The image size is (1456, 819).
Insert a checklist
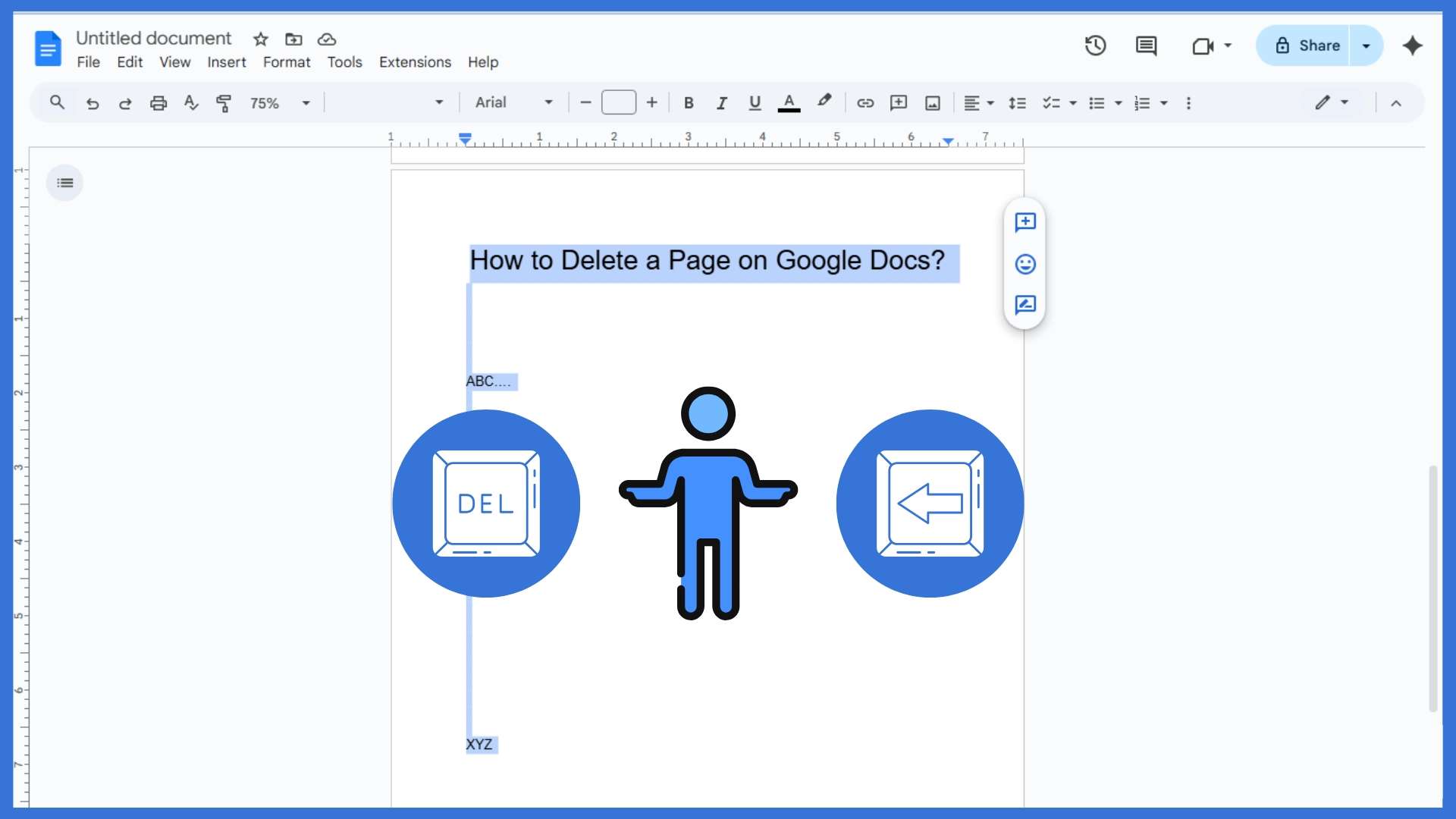click(x=1051, y=103)
